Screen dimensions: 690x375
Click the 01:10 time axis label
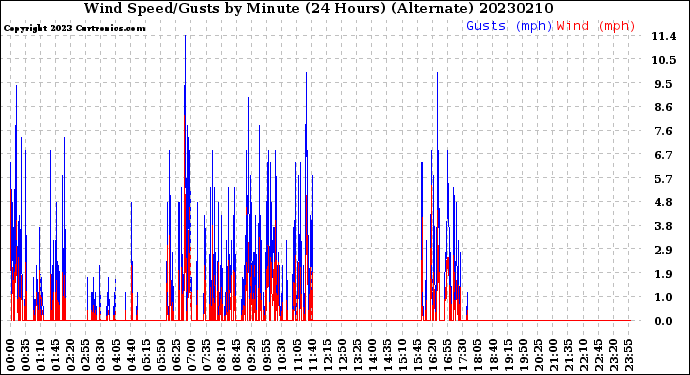pyautogui.click(x=41, y=355)
